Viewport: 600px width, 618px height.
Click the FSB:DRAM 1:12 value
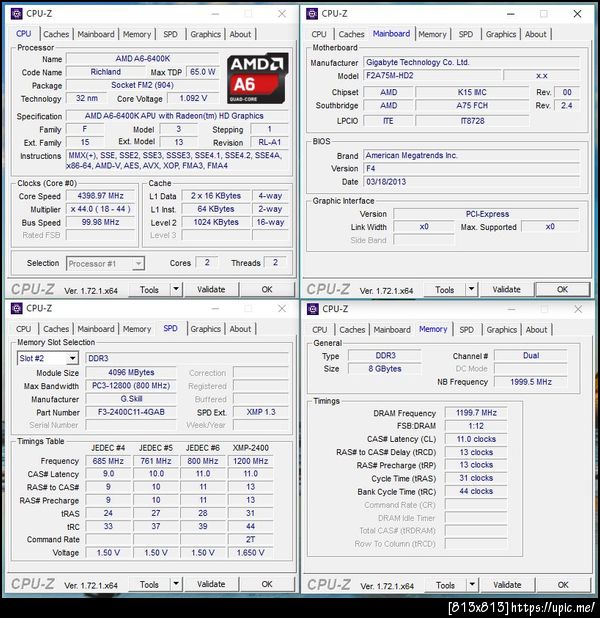click(476, 426)
